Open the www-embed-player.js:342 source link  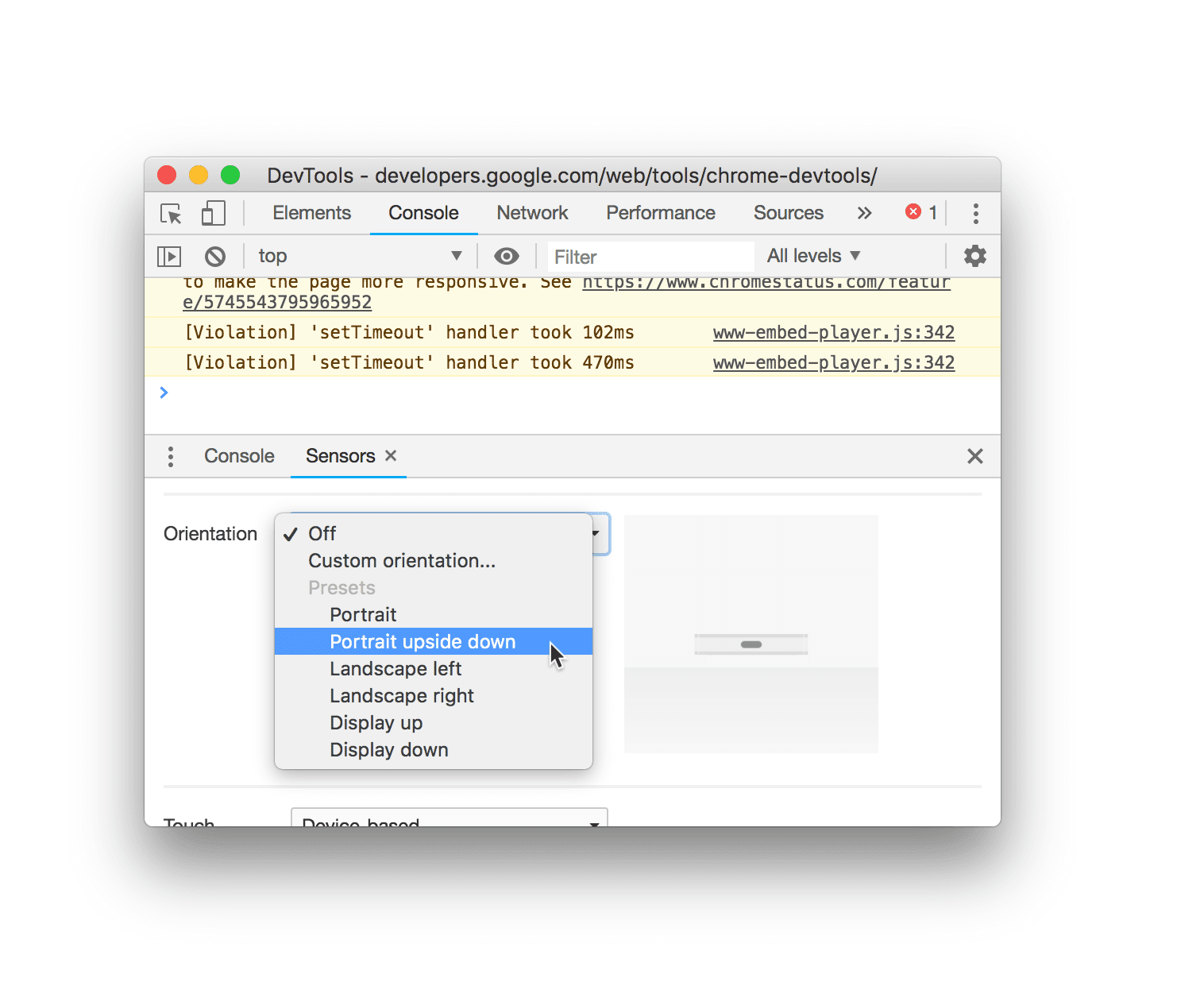(x=833, y=332)
